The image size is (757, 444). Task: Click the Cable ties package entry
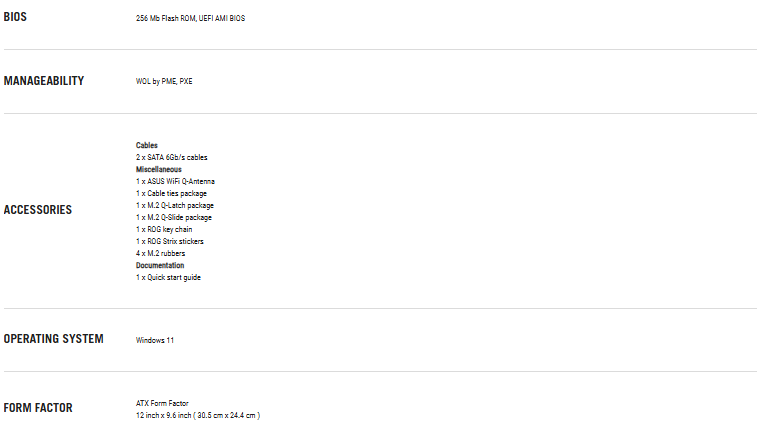(x=172, y=193)
